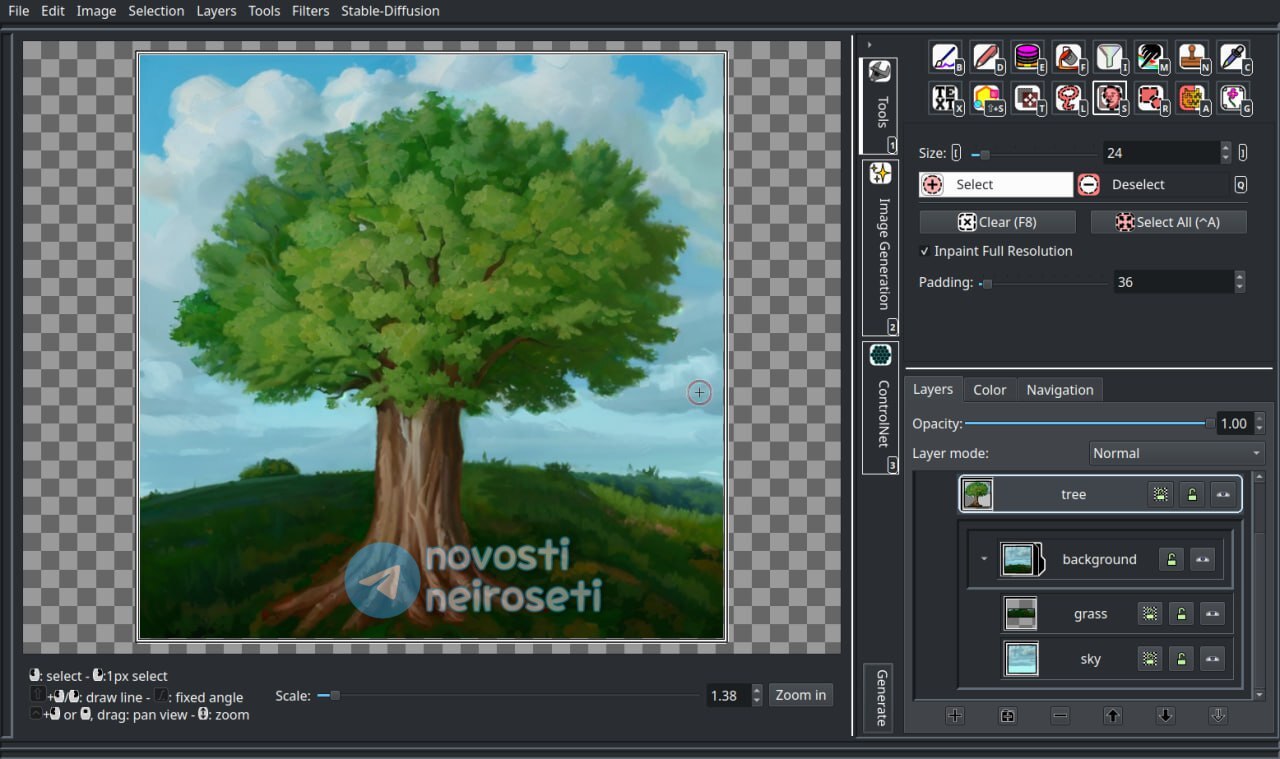Activate the Clone Stamp tool
1280x759 pixels.
pyautogui.click(x=1190, y=57)
